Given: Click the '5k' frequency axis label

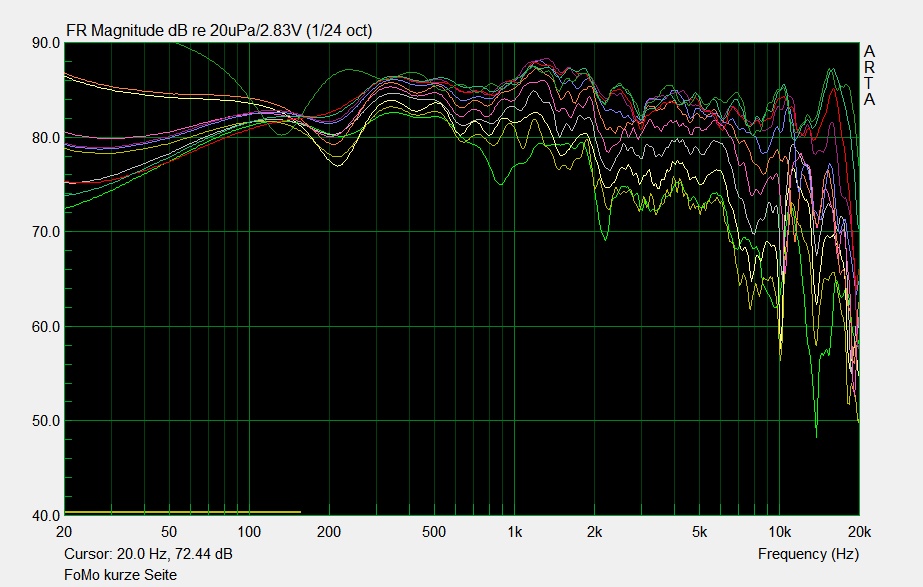Looking at the screenshot, I should coord(699,532).
